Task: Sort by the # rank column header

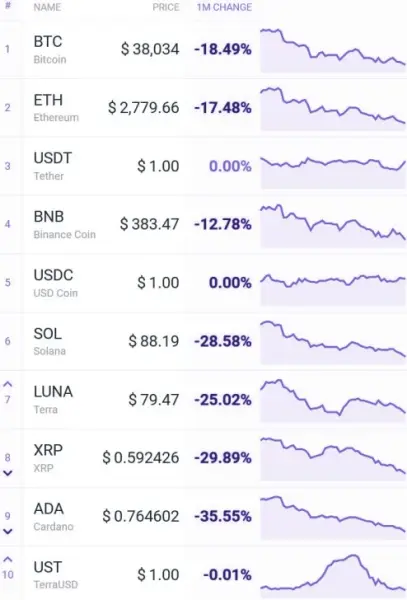Action: tap(8, 7)
